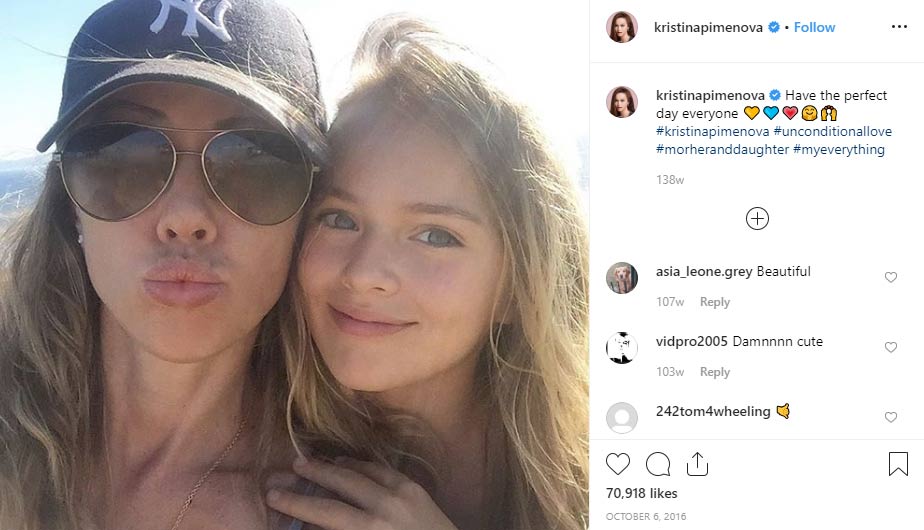Open vidpro2005's profile avatar
This screenshot has width=924, height=530.
coord(622,348)
